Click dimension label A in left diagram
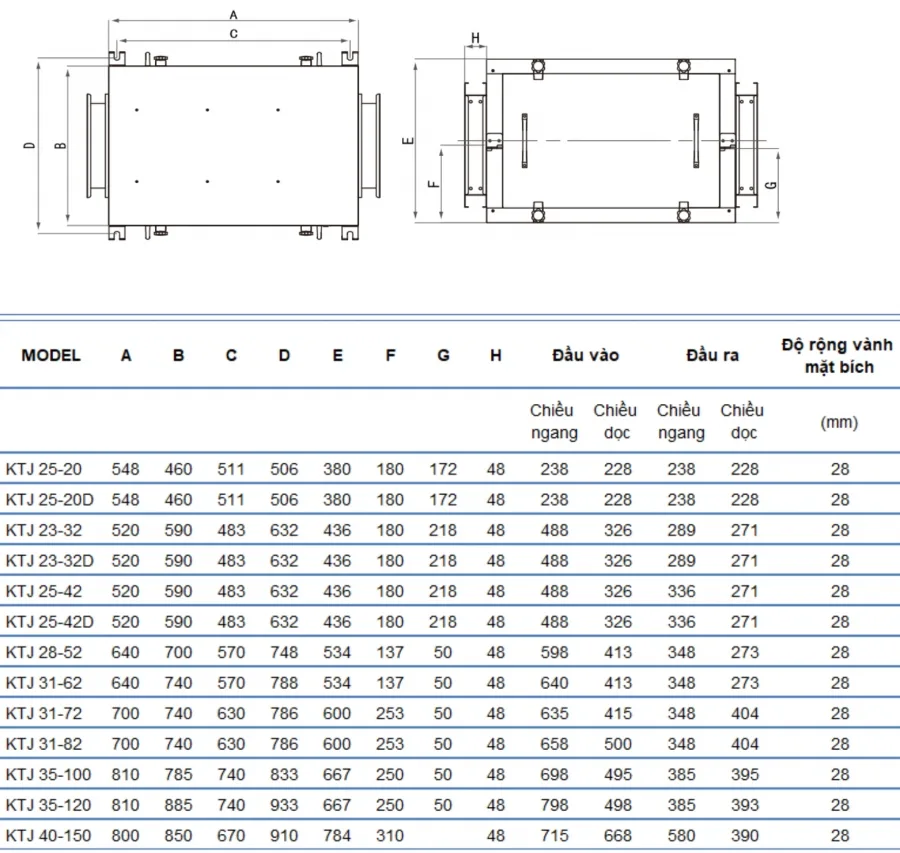This screenshot has height=853, width=900. 233,15
